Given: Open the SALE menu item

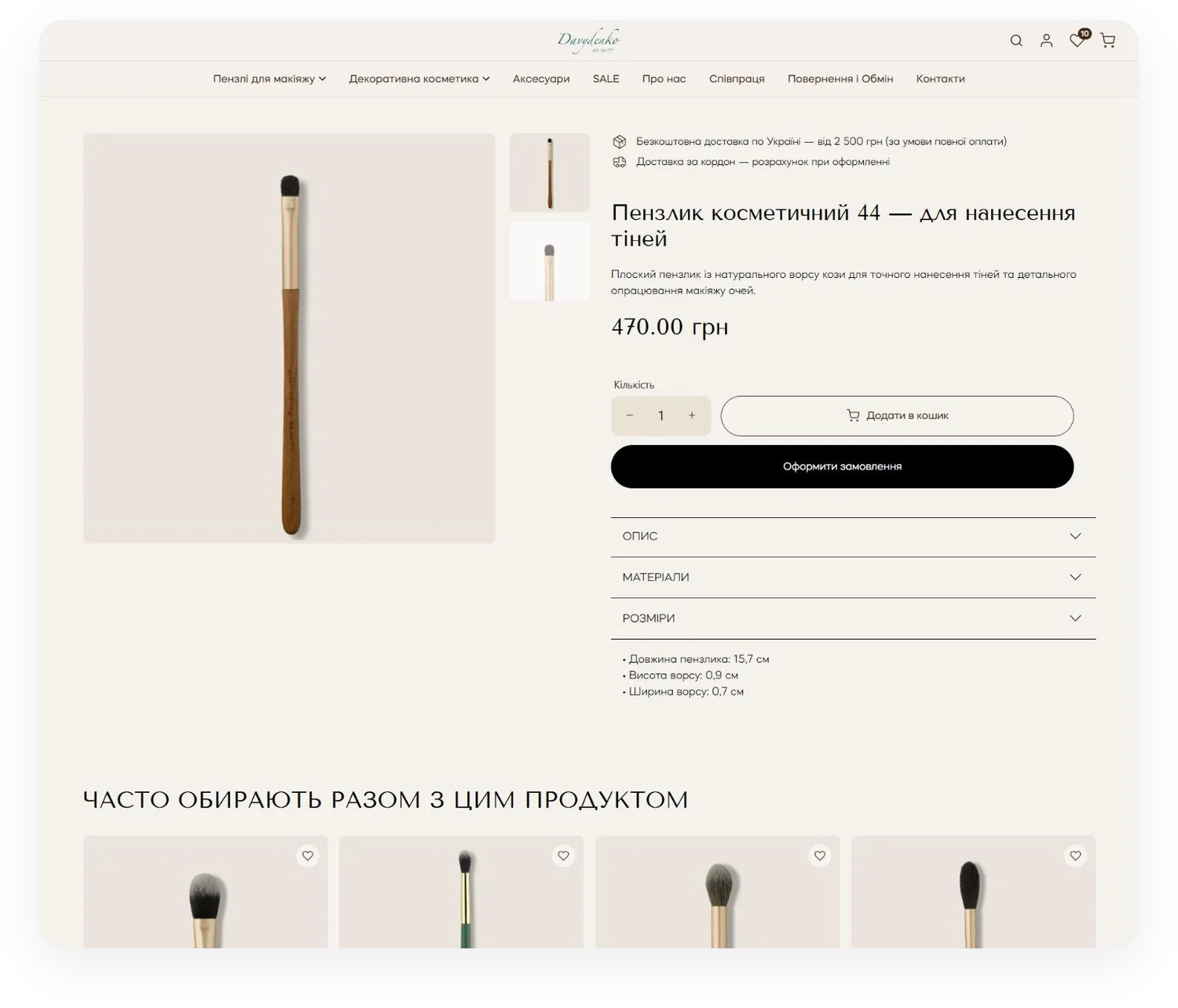Looking at the screenshot, I should [x=606, y=79].
